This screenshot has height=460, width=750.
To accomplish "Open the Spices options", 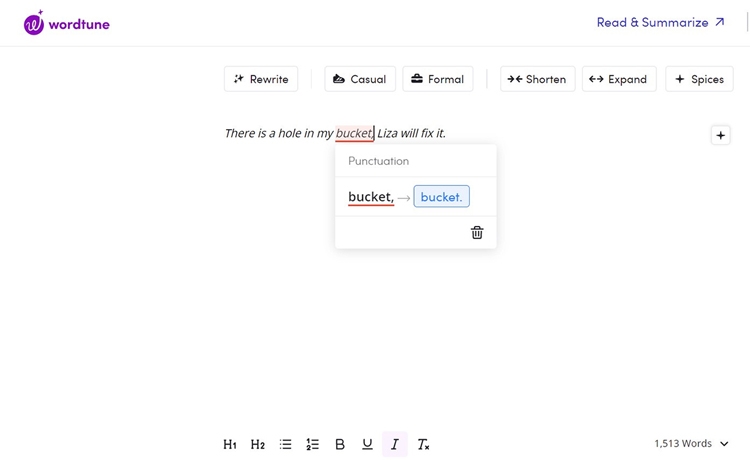I will click(699, 79).
